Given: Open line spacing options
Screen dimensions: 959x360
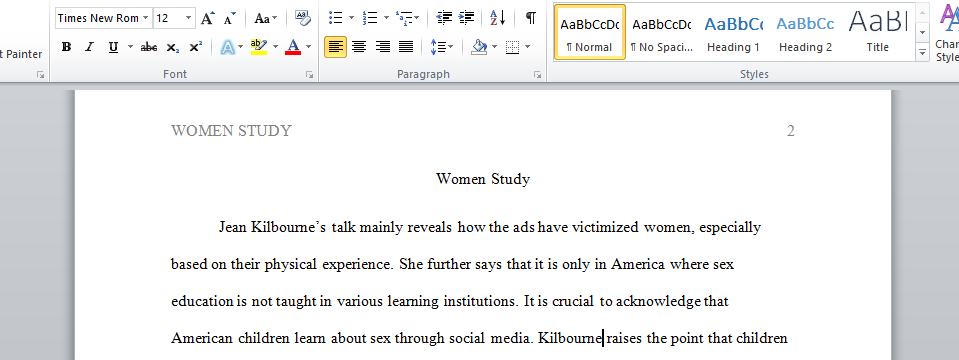Looking at the screenshot, I should pos(442,47).
